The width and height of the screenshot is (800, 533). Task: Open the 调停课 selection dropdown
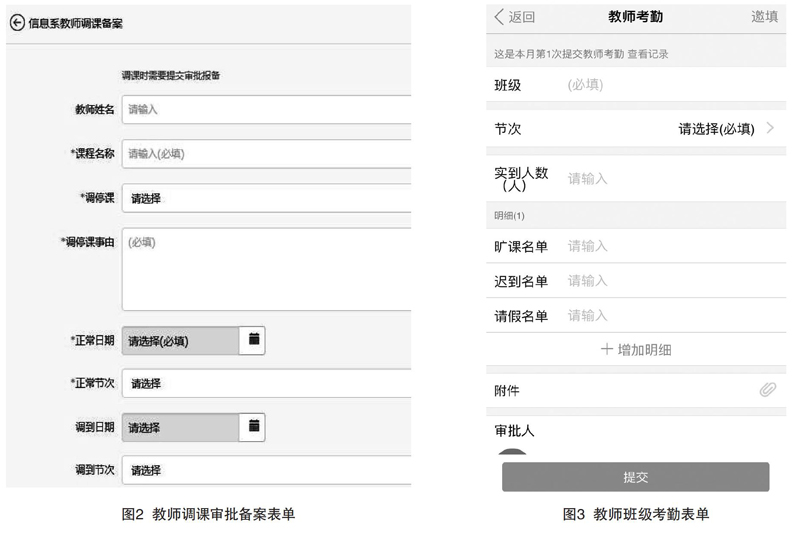266,198
